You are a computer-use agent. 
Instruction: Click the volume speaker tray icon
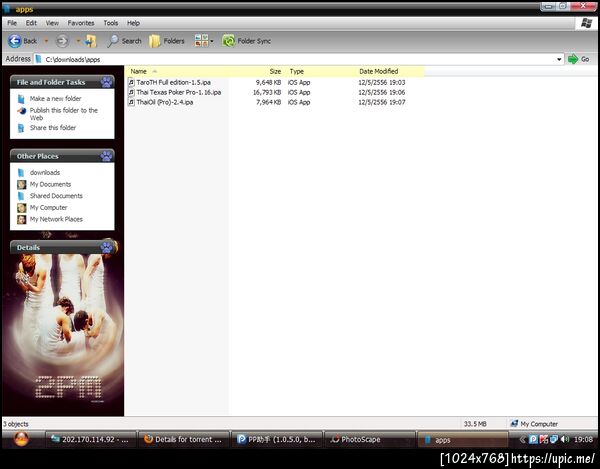(x=565, y=439)
